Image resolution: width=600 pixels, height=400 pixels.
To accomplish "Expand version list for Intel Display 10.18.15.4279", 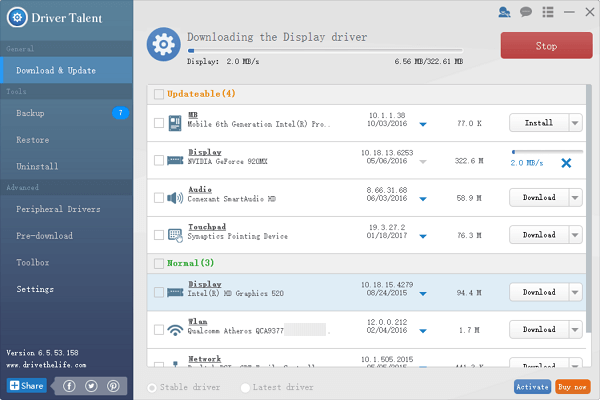I will pos(423,294).
